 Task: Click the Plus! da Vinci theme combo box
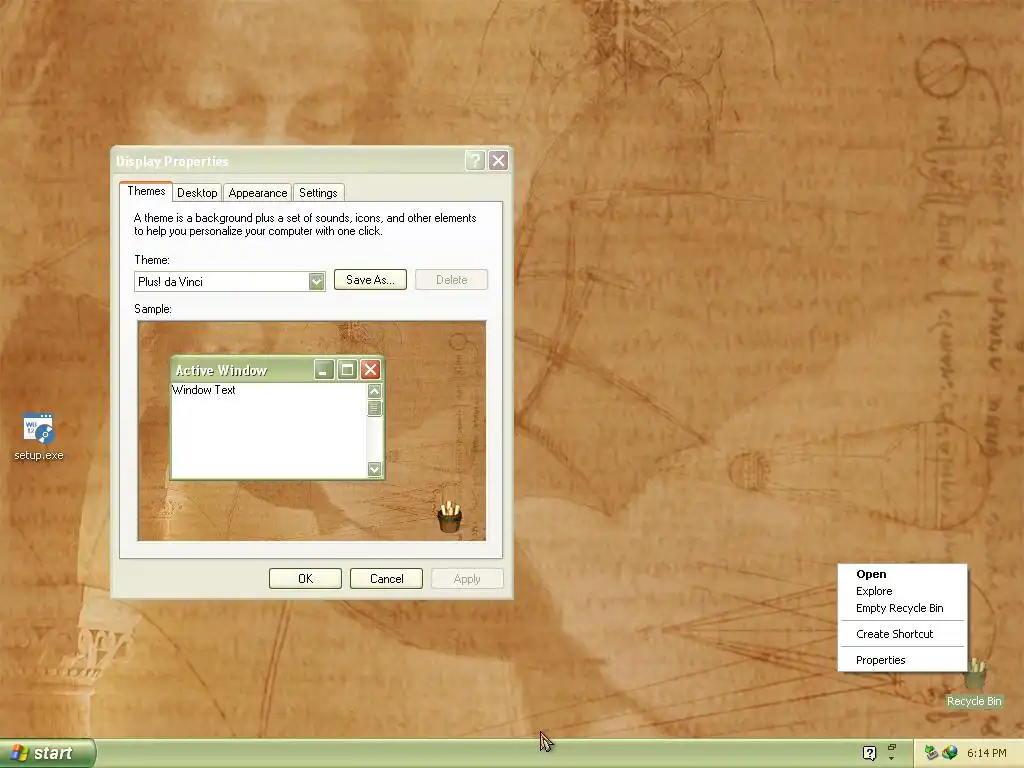229,281
